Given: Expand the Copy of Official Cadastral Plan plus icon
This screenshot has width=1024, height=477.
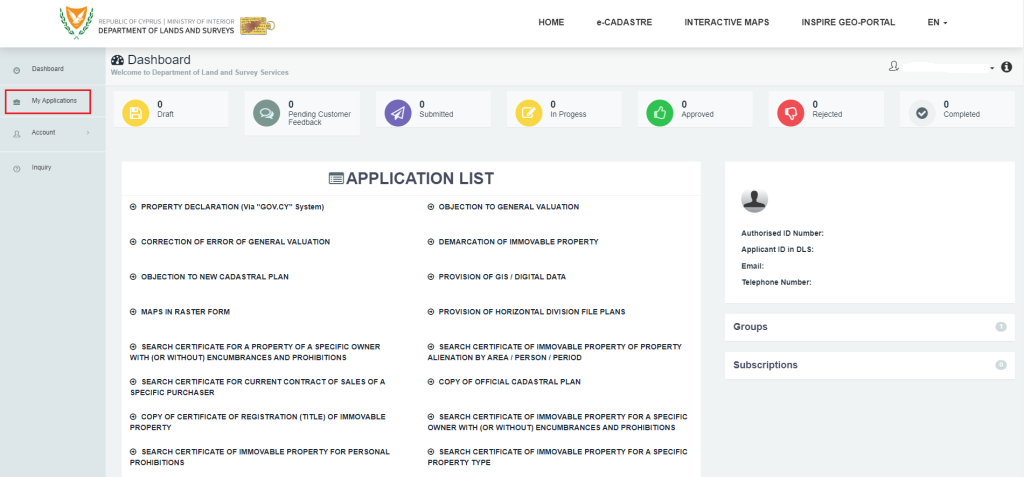Looking at the screenshot, I should 431,382.
